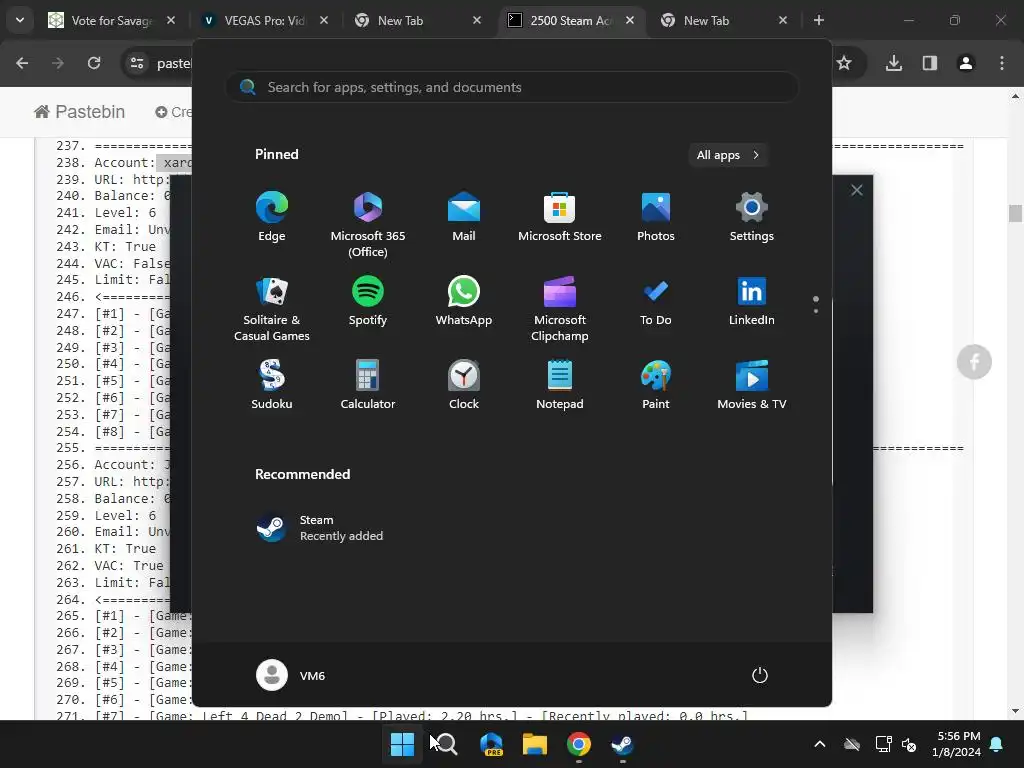The image size is (1024, 768).
Task: Launch WhatsApp from Start menu
Action: click(464, 301)
